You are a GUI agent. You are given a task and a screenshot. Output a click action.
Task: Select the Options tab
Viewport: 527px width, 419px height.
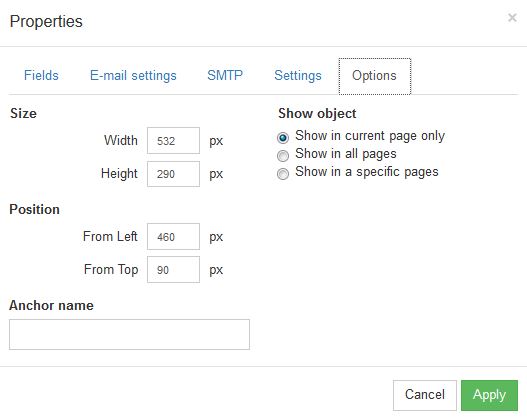[x=375, y=76]
